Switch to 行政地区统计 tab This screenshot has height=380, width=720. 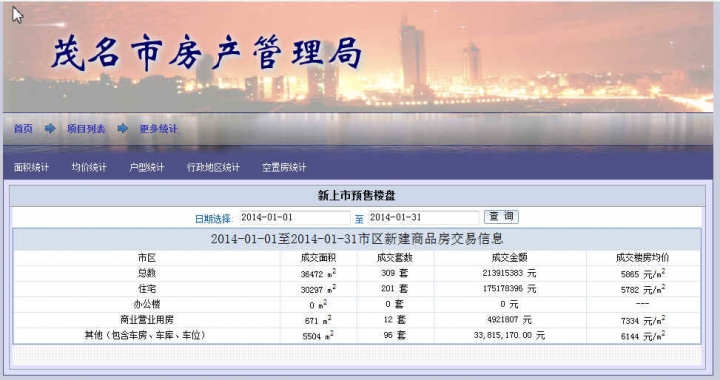[x=213, y=167]
